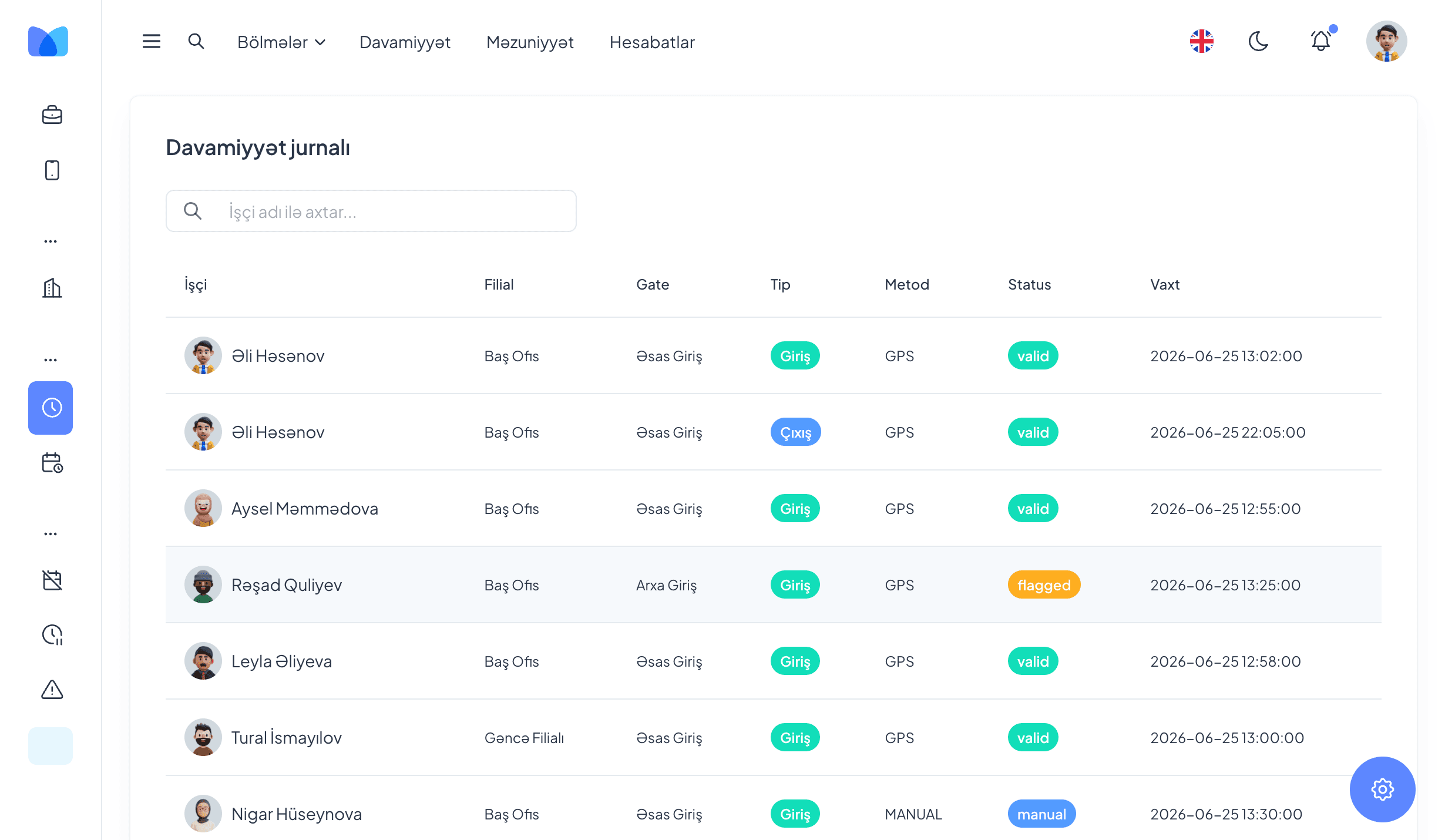Image resolution: width=1445 pixels, height=840 pixels.
Task: Click timestamp 2026-06-25 12:58:00
Action: (1225, 661)
